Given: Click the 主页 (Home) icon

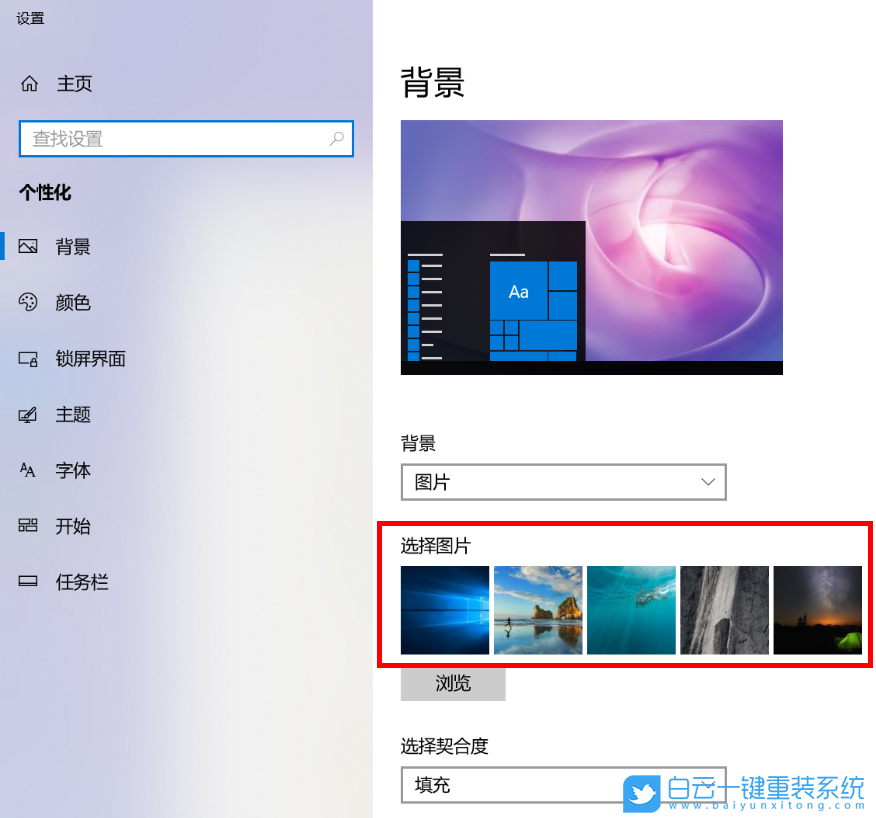Looking at the screenshot, I should (x=29, y=83).
